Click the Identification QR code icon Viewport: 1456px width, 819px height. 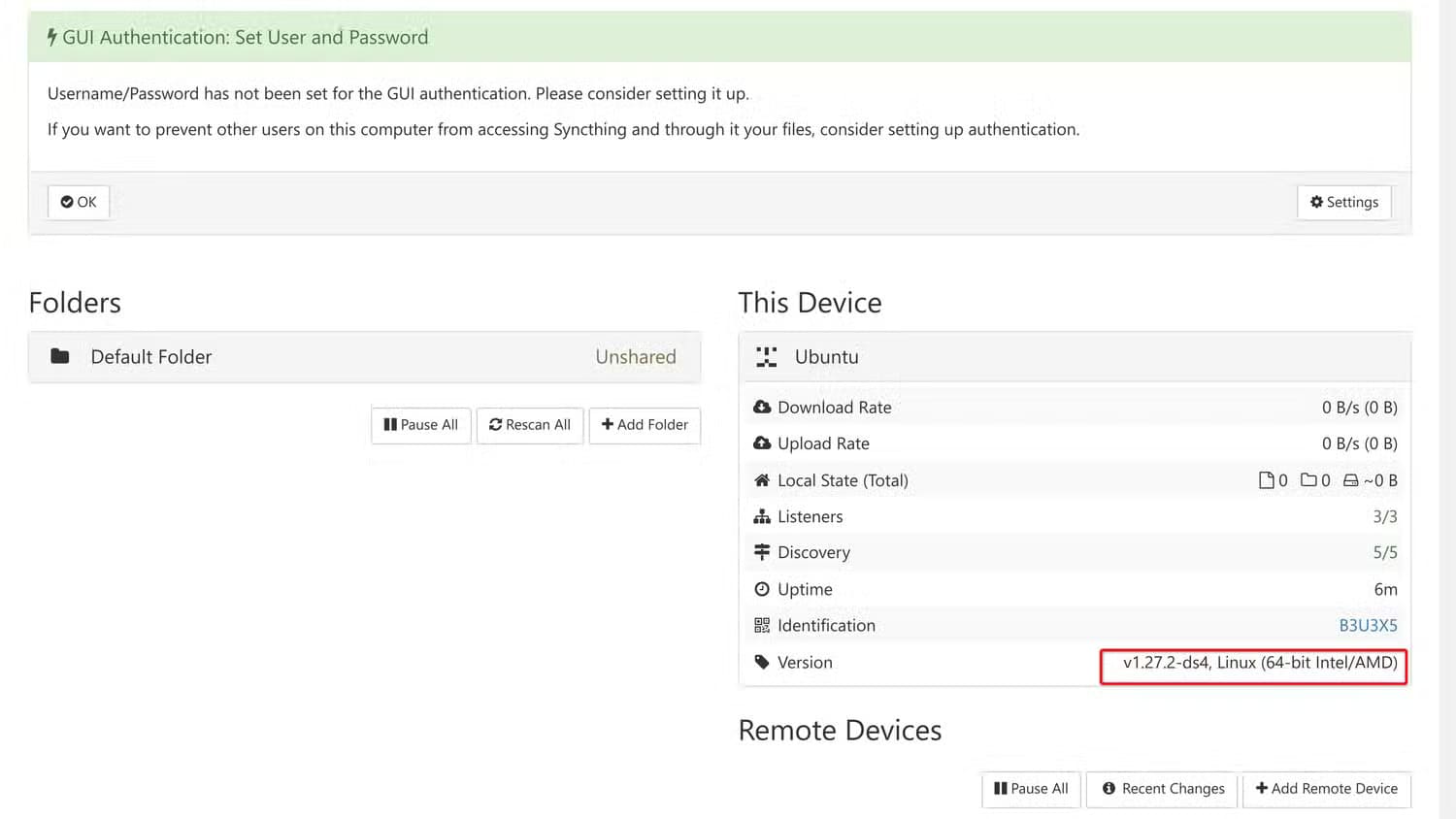pyautogui.click(x=762, y=626)
